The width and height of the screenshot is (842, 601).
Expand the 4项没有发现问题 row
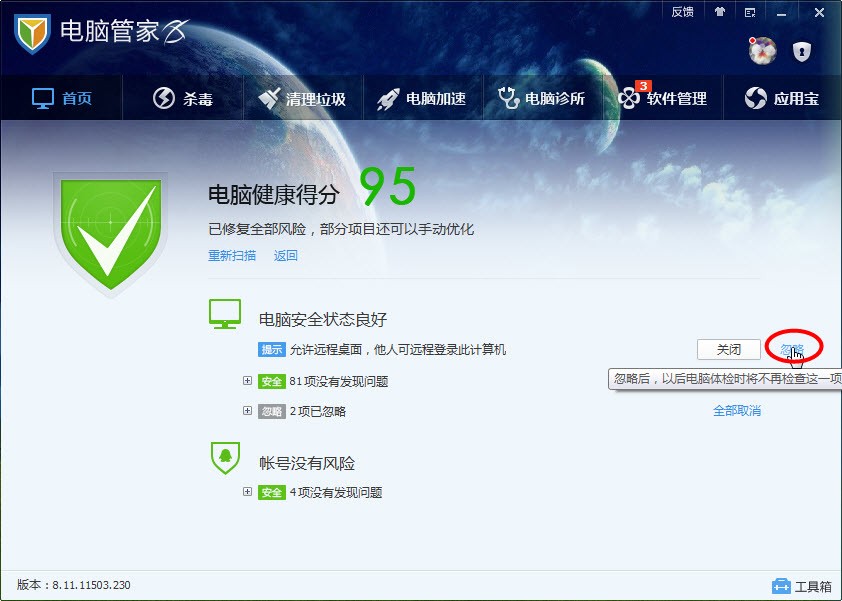[247, 492]
